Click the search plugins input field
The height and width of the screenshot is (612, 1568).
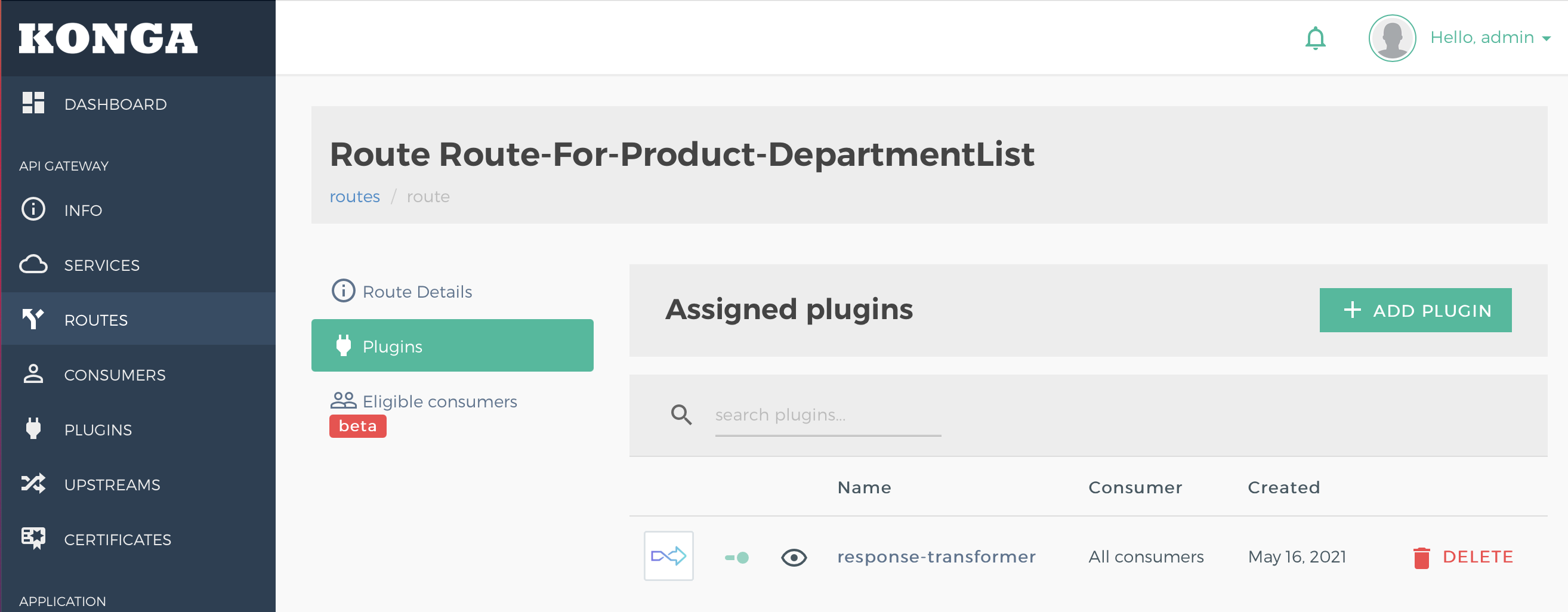tap(828, 415)
